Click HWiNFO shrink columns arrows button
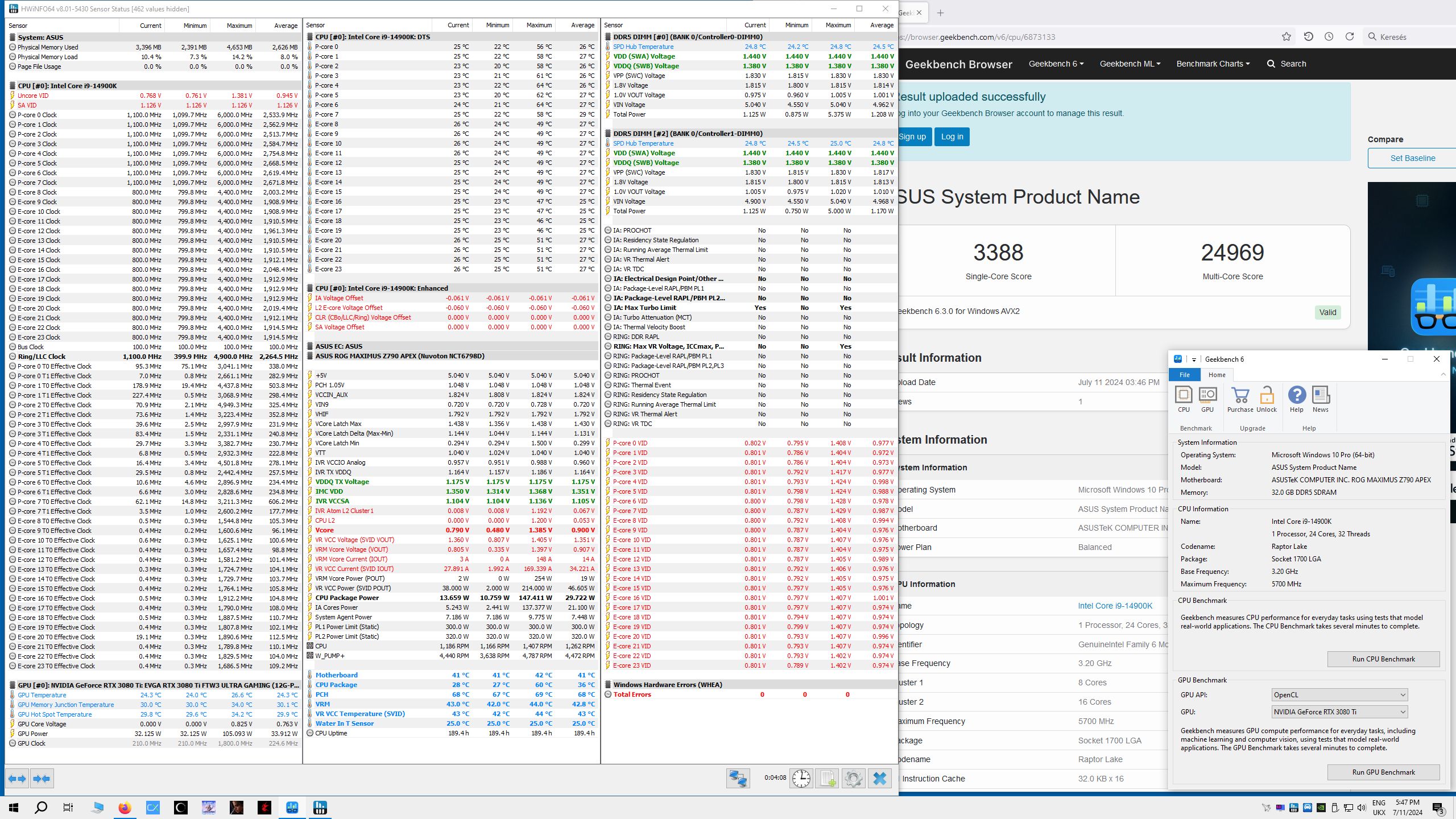Image resolution: width=1456 pixels, height=819 pixels. click(x=42, y=779)
